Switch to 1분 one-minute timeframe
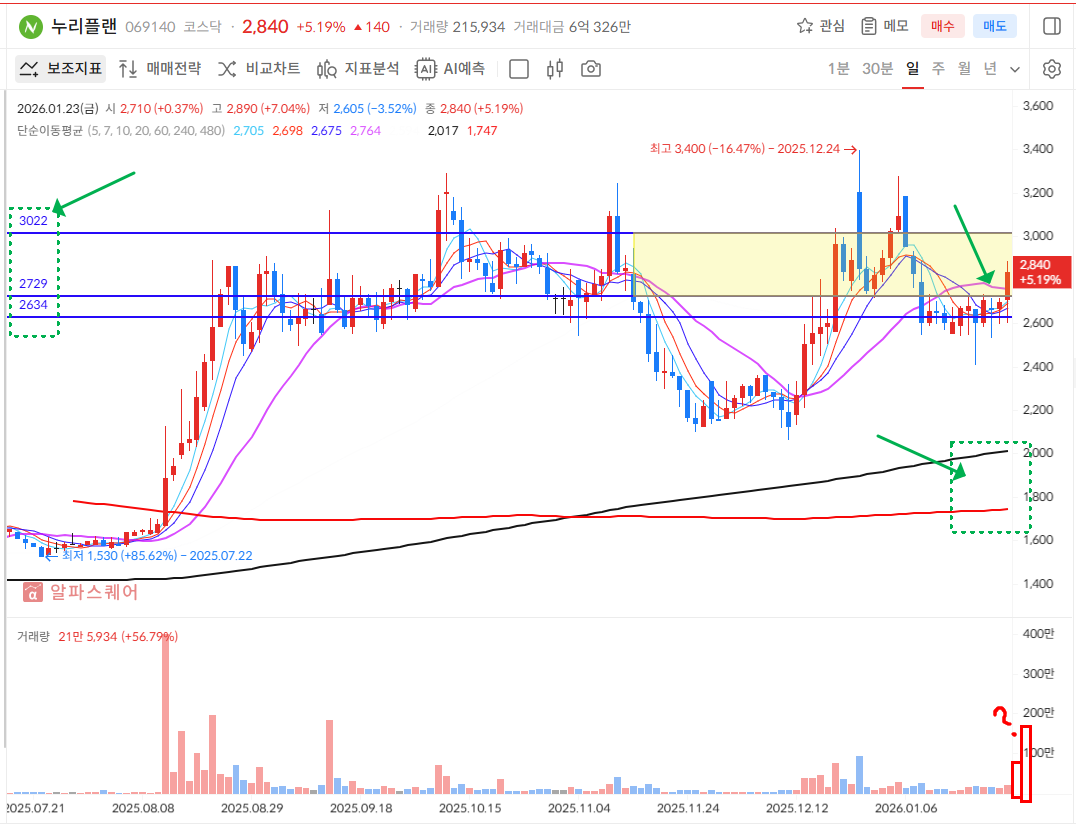This screenshot has height=824, width=1076. (x=838, y=69)
